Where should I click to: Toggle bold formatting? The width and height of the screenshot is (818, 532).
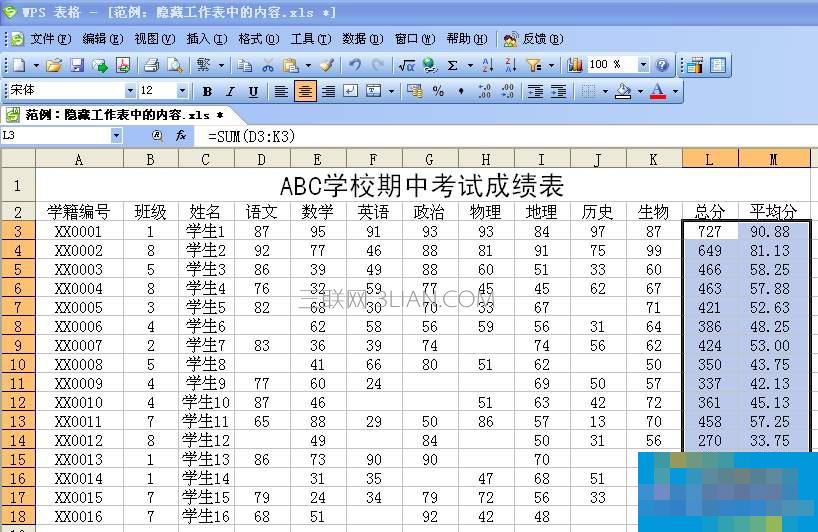pos(207,91)
